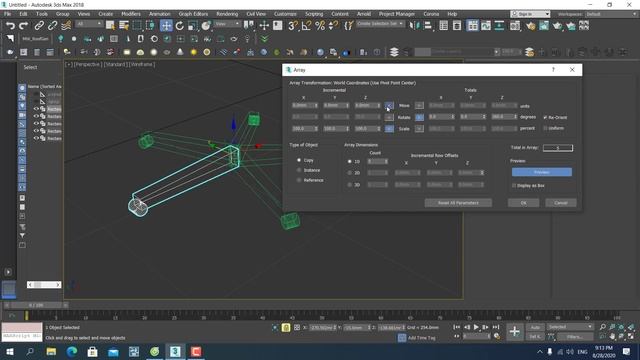This screenshot has height=360, width=640.
Task: Open the Graph Editors menu
Action: click(193, 14)
